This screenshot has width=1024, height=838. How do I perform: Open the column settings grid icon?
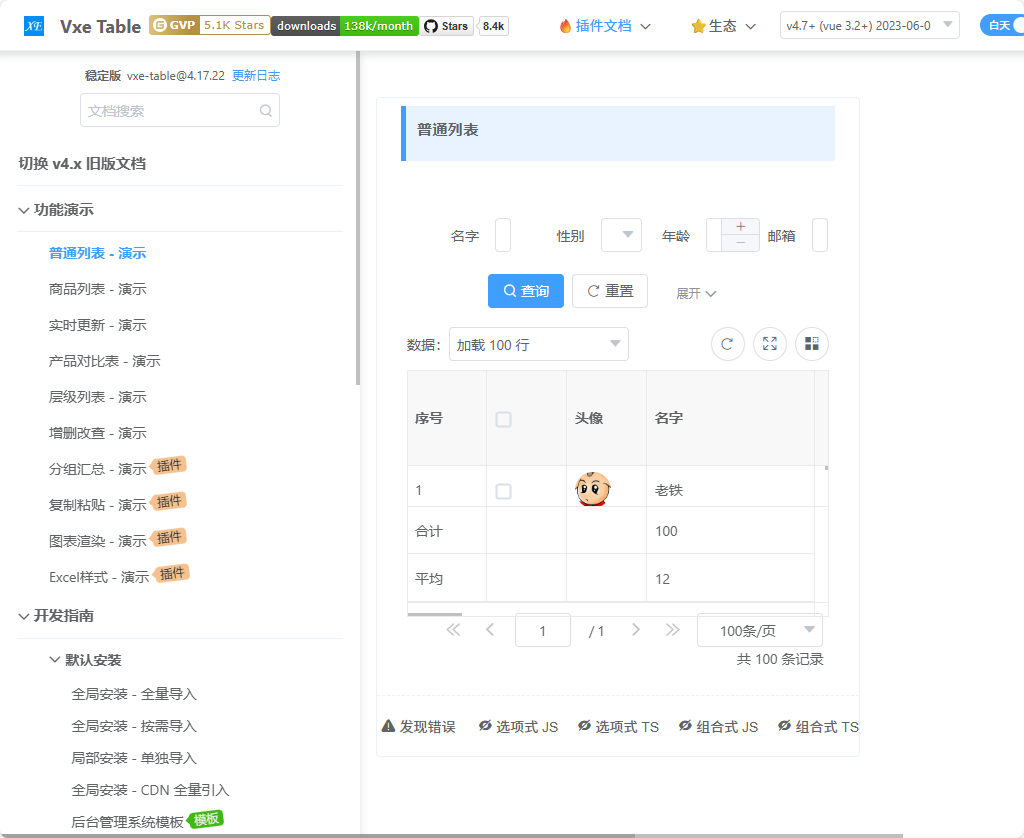point(812,344)
